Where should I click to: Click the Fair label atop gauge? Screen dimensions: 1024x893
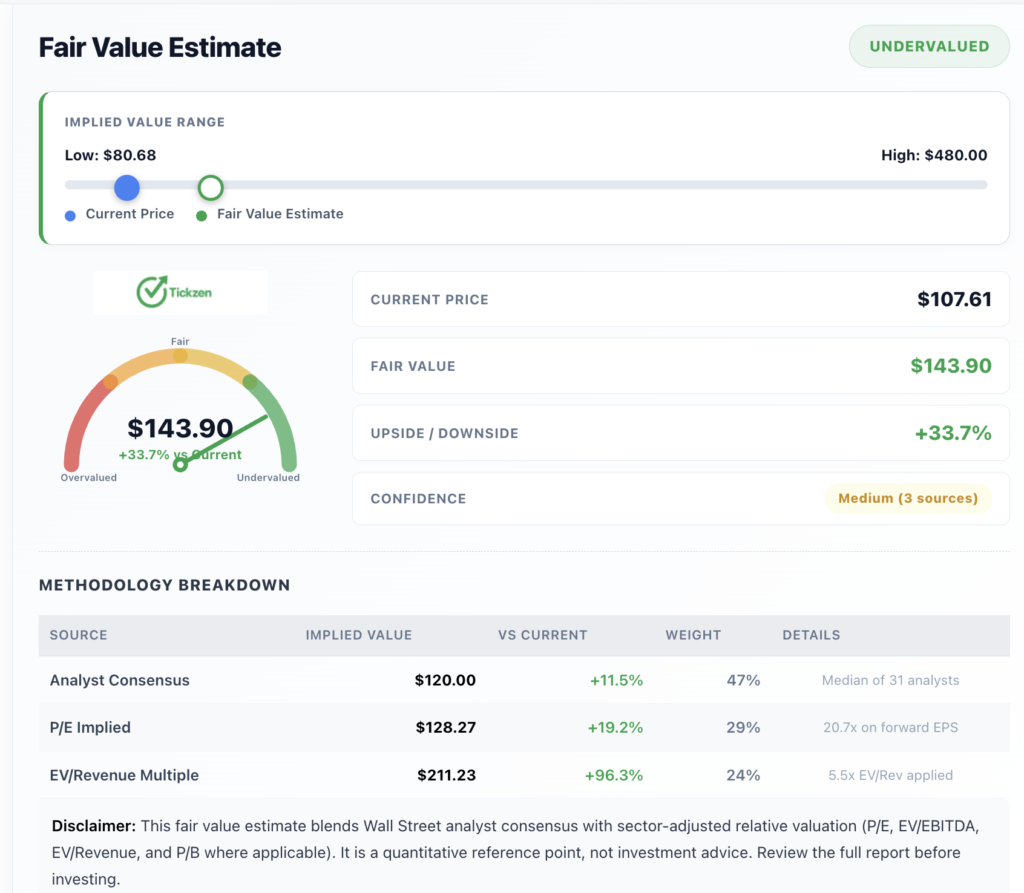(x=180, y=341)
